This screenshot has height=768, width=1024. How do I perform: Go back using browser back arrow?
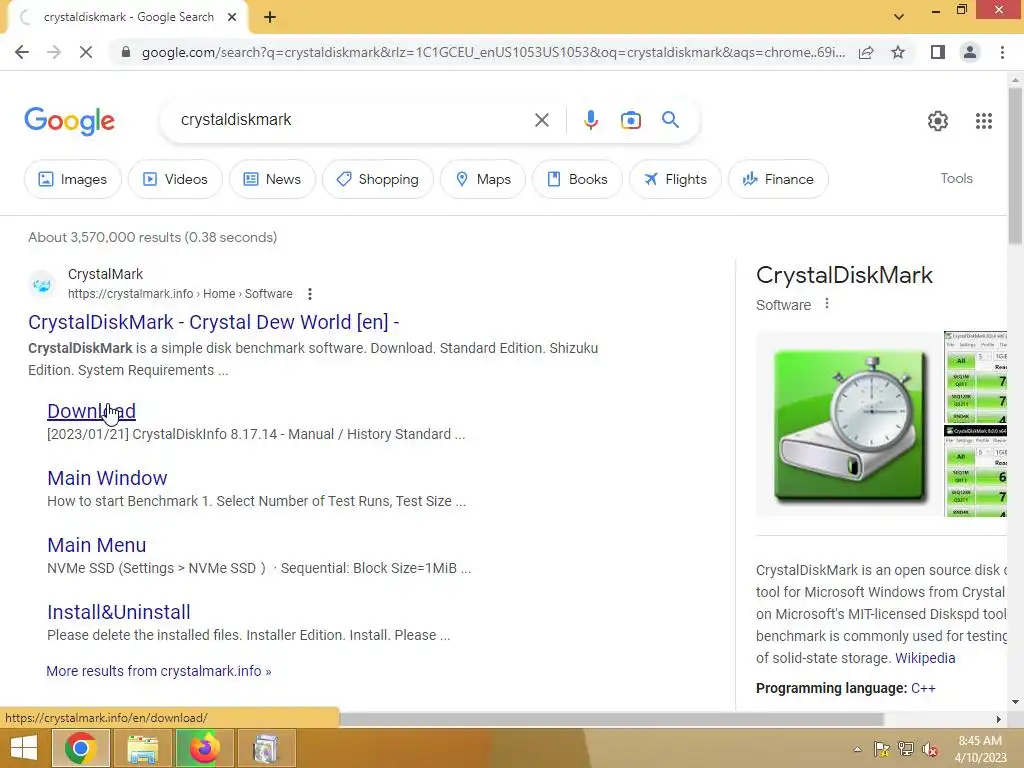(x=22, y=52)
